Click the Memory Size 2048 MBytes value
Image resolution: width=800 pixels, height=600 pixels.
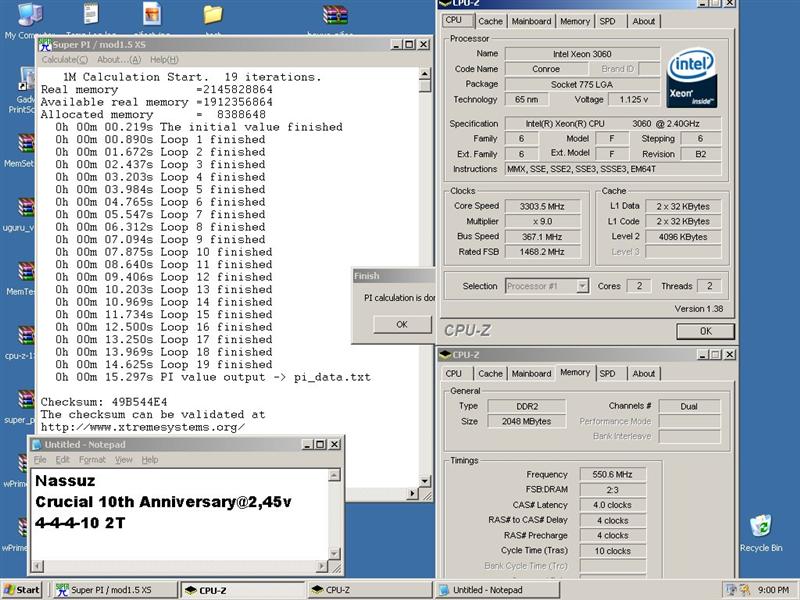pyautogui.click(x=526, y=421)
